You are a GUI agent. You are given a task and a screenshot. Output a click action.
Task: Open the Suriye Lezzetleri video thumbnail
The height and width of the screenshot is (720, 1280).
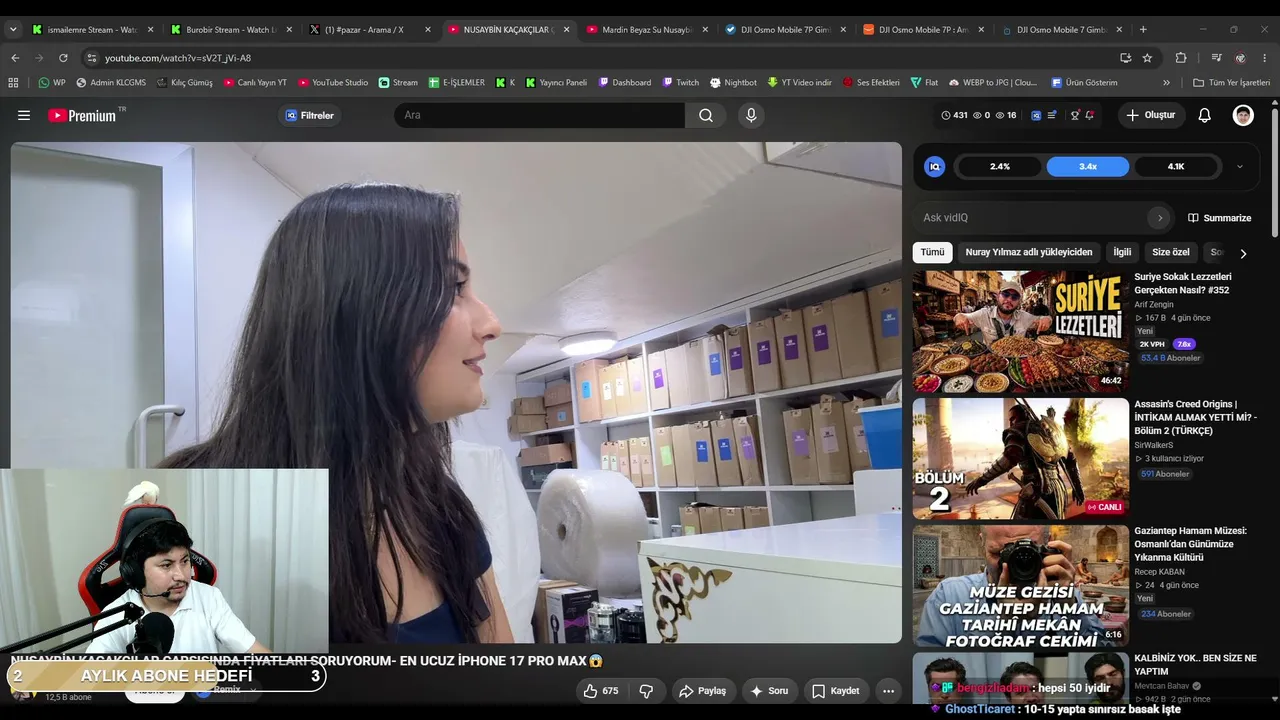pos(1020,331)
